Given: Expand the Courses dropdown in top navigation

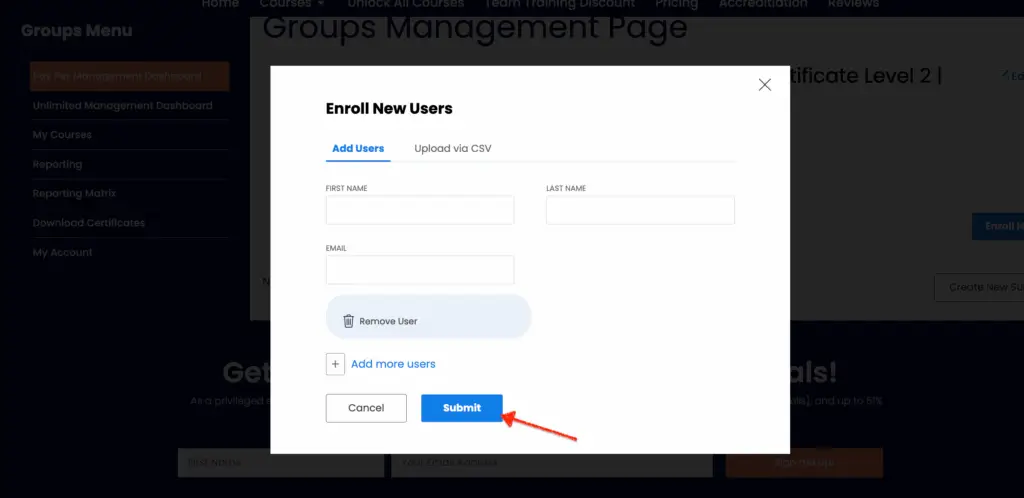Looking at the screenshot, I should tap(291, 4).
